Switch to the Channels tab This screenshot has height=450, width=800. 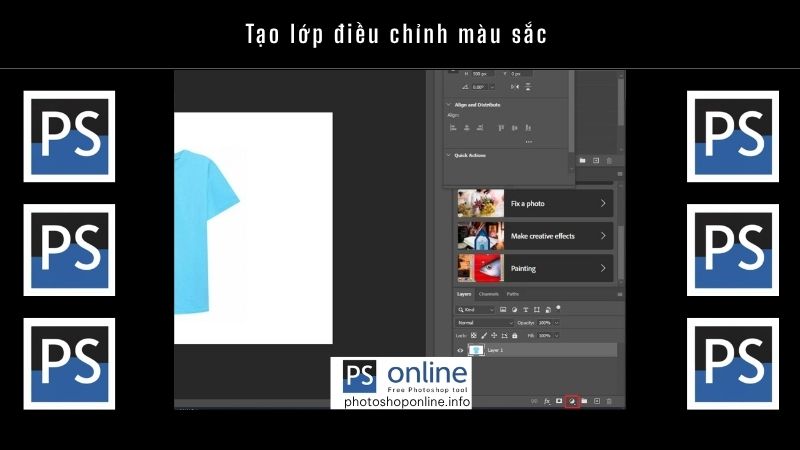tap(488, 294)
